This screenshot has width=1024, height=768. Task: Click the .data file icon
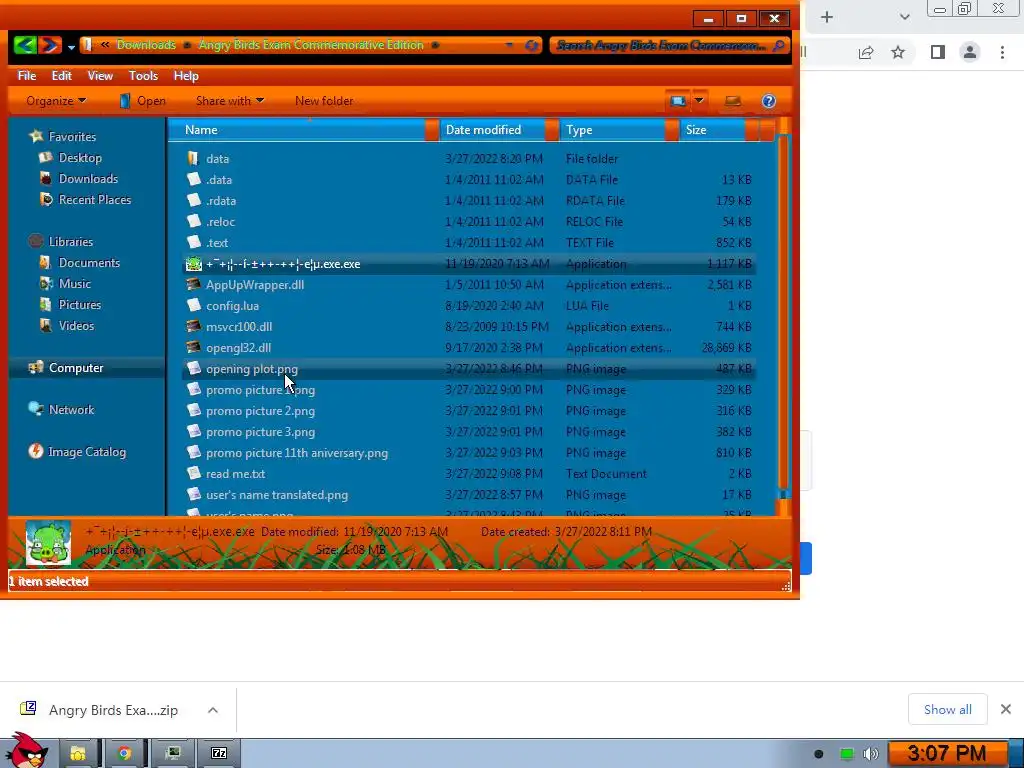click(193, 179)
